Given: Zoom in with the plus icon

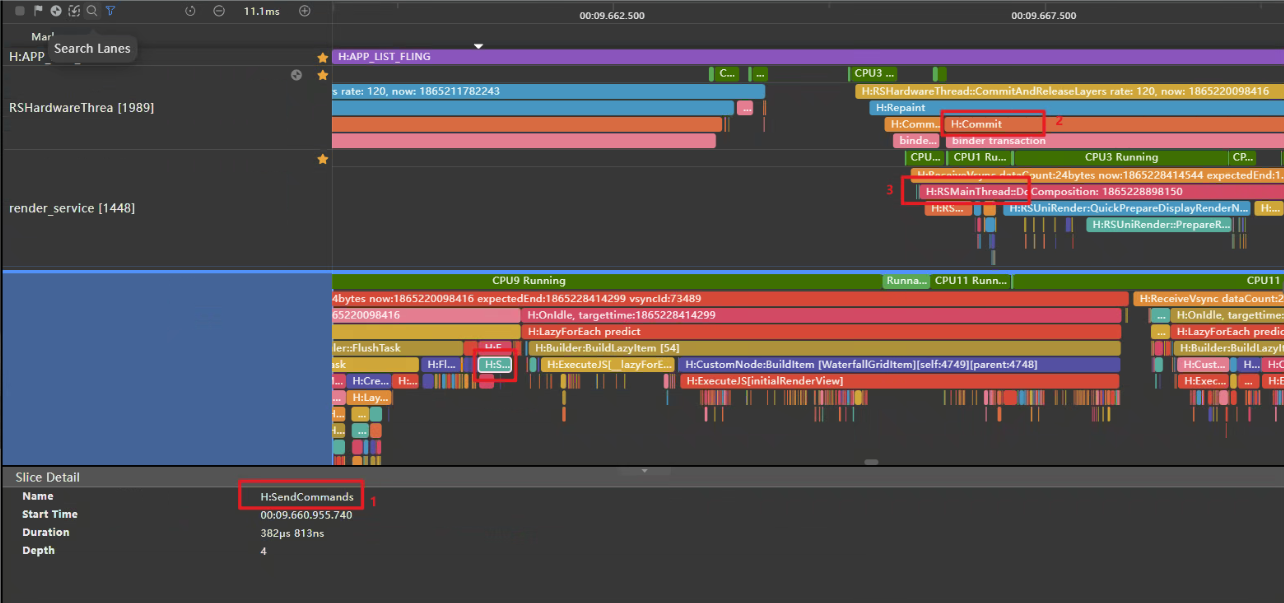Looking at the screenshot, I should (x=305, y=11).
